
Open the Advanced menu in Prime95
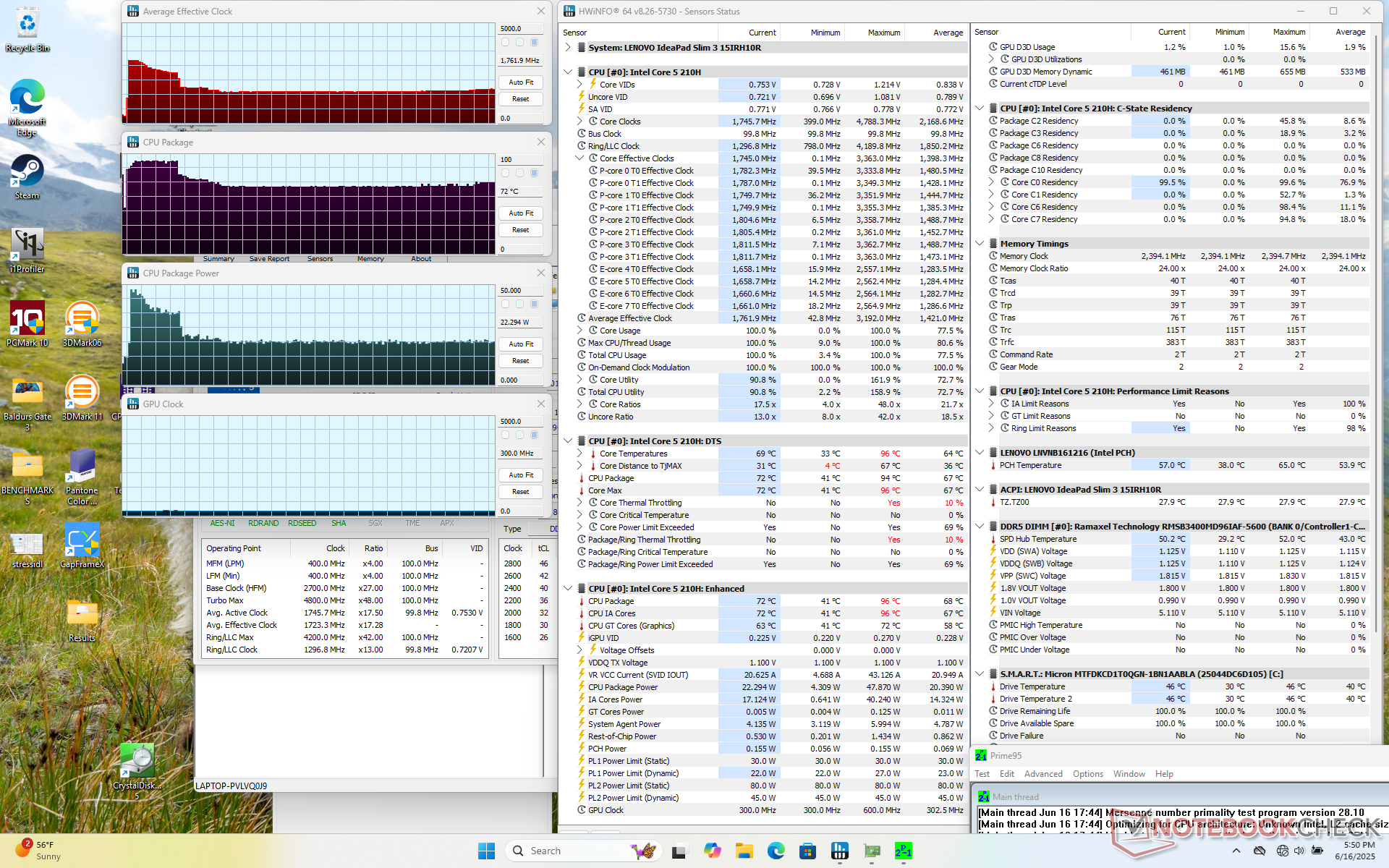click(1043, 774)
